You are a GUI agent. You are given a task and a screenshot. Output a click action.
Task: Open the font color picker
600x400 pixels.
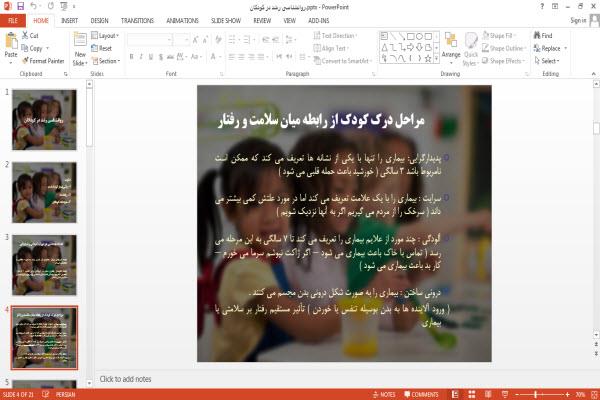tap(215, 57)
